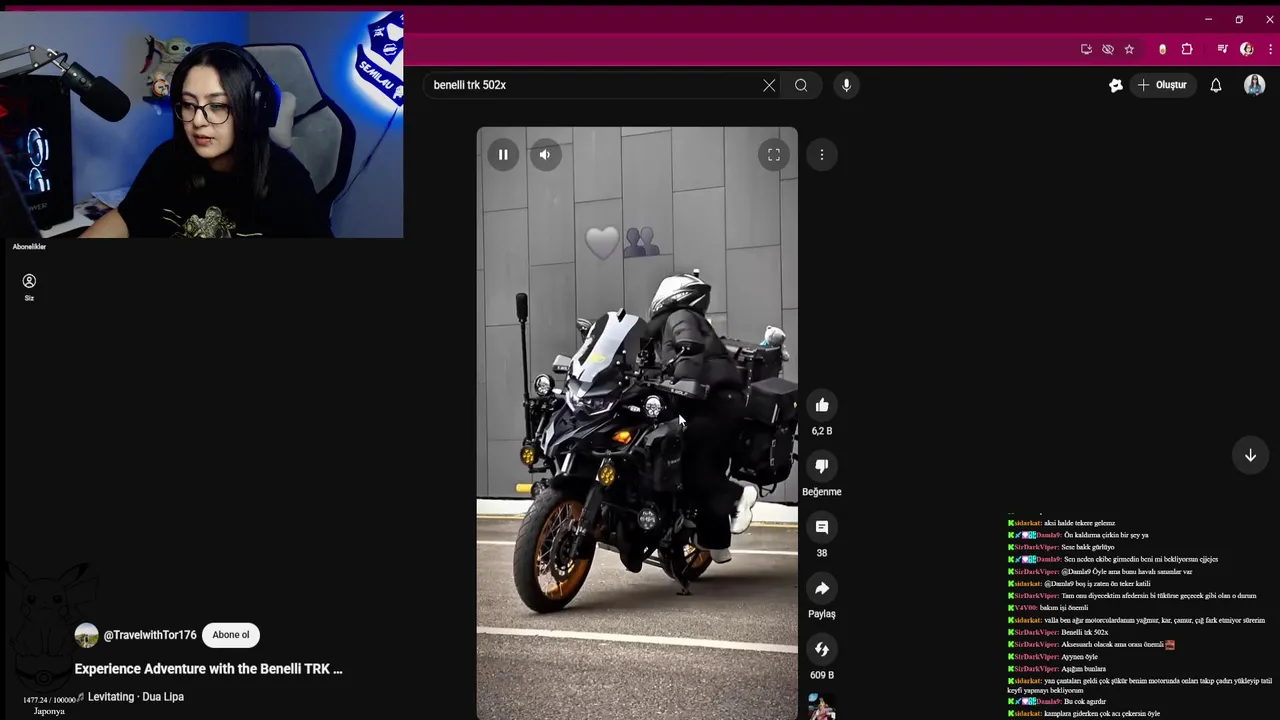The image size is (1280, 720).
Task: Open the @TravelwithTor176 channel link
Action: 150,635
